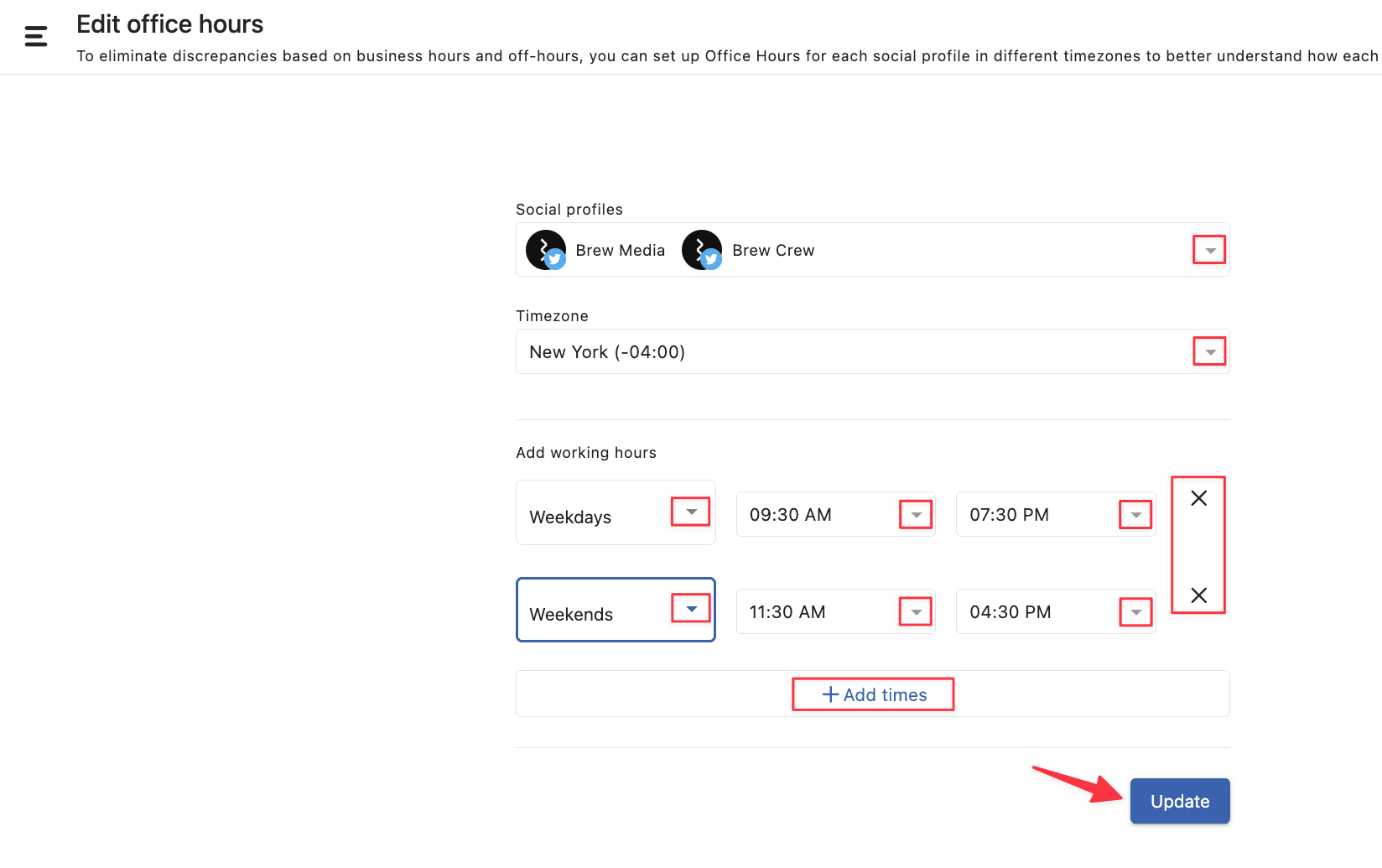Click the Brew Crew profile name

(773, 251)
